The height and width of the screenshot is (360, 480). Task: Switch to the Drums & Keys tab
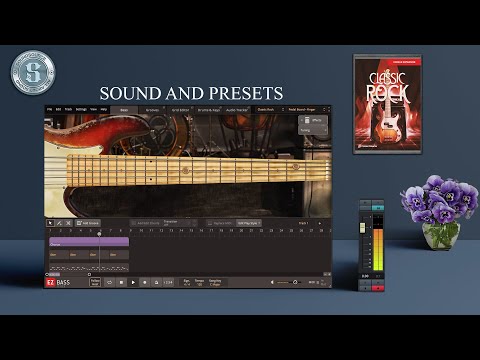point(209,110)
